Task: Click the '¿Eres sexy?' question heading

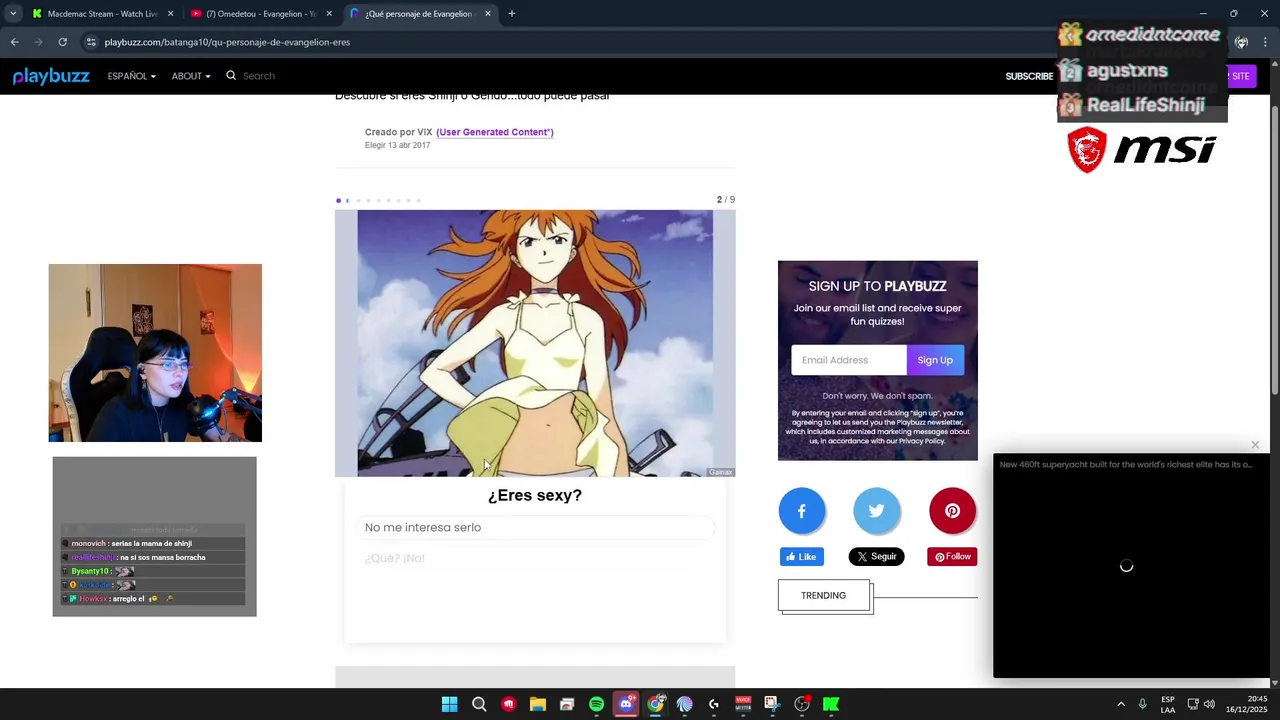Action: pyautogui.click(x=535, y=495)
